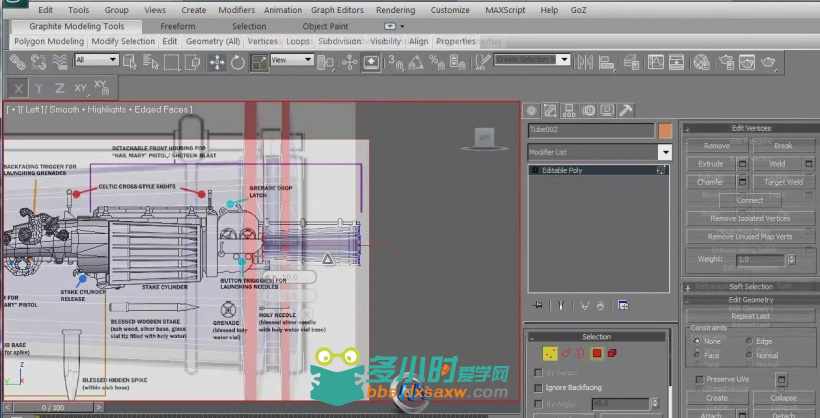The image size is (820, 418).
Task: Select Normal constraint radio button
Action: pos(749,355)
